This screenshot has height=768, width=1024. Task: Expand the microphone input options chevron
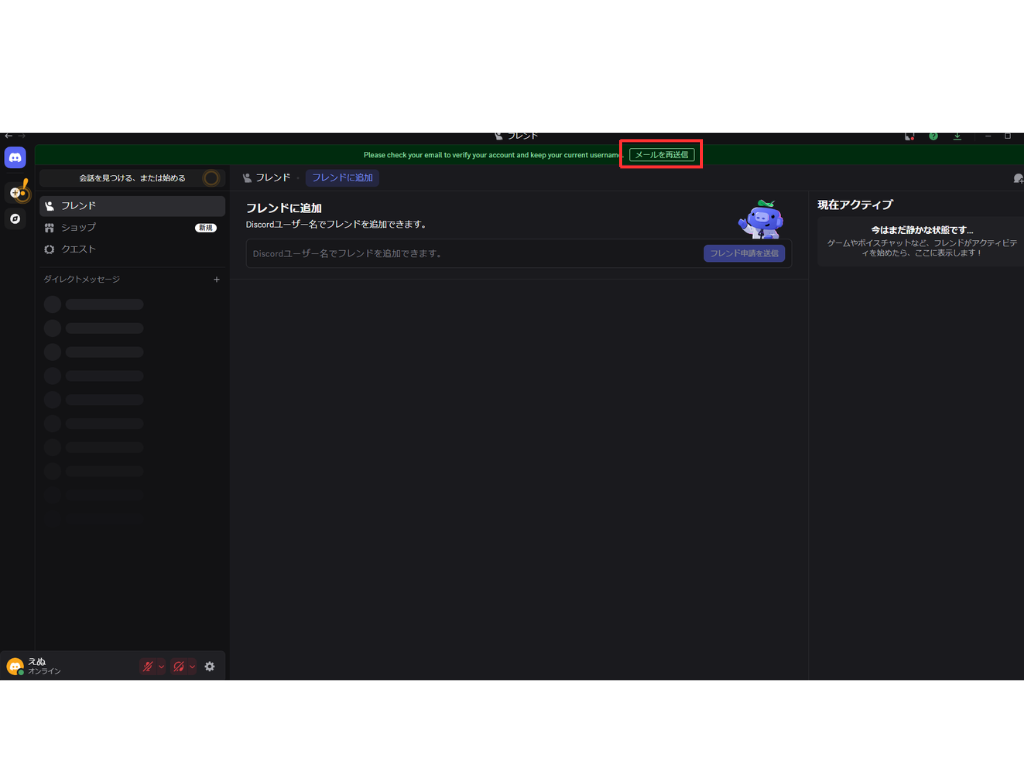[161, 667]
